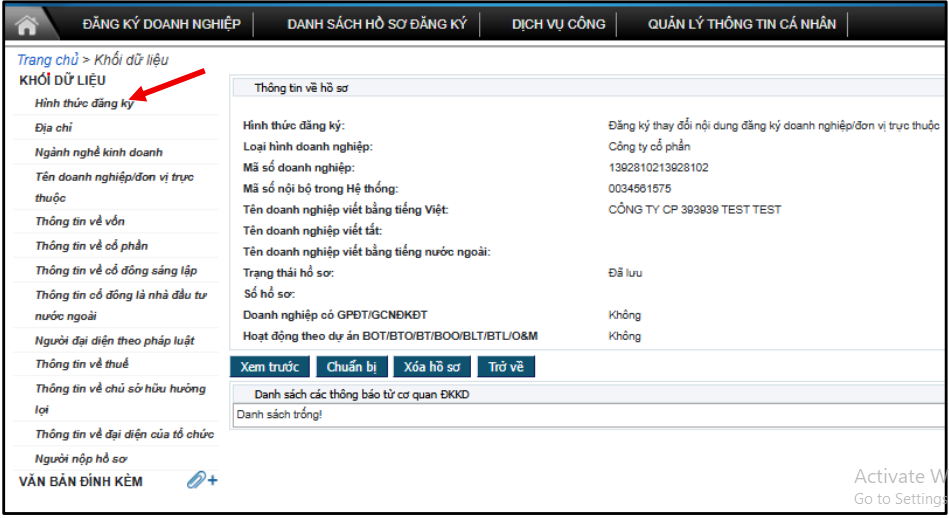Click the Mã số doanh nghiệp label
The width and height of the screenshot is (949, 518).
click(x=299, y=168)
